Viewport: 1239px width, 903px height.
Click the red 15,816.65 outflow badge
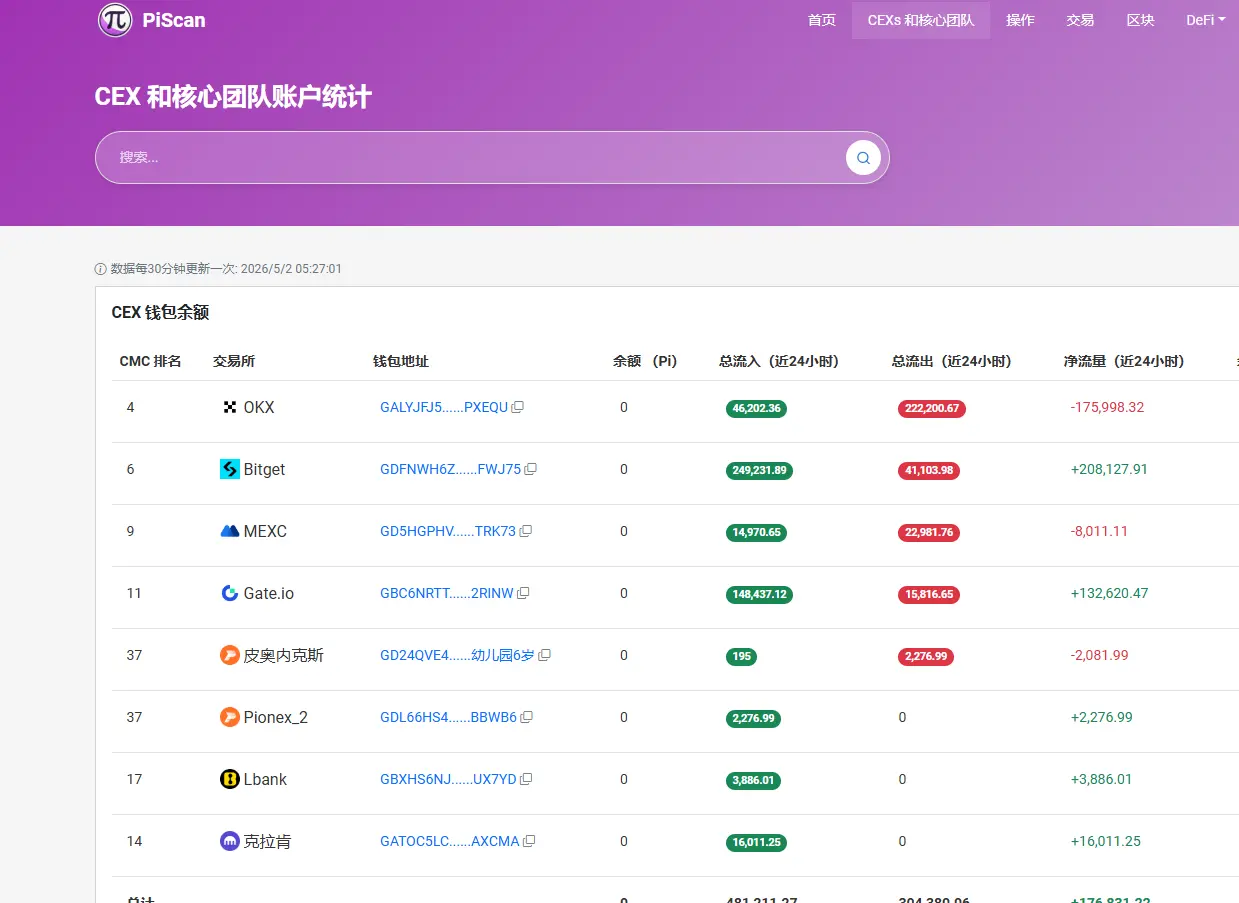point(929,594)
